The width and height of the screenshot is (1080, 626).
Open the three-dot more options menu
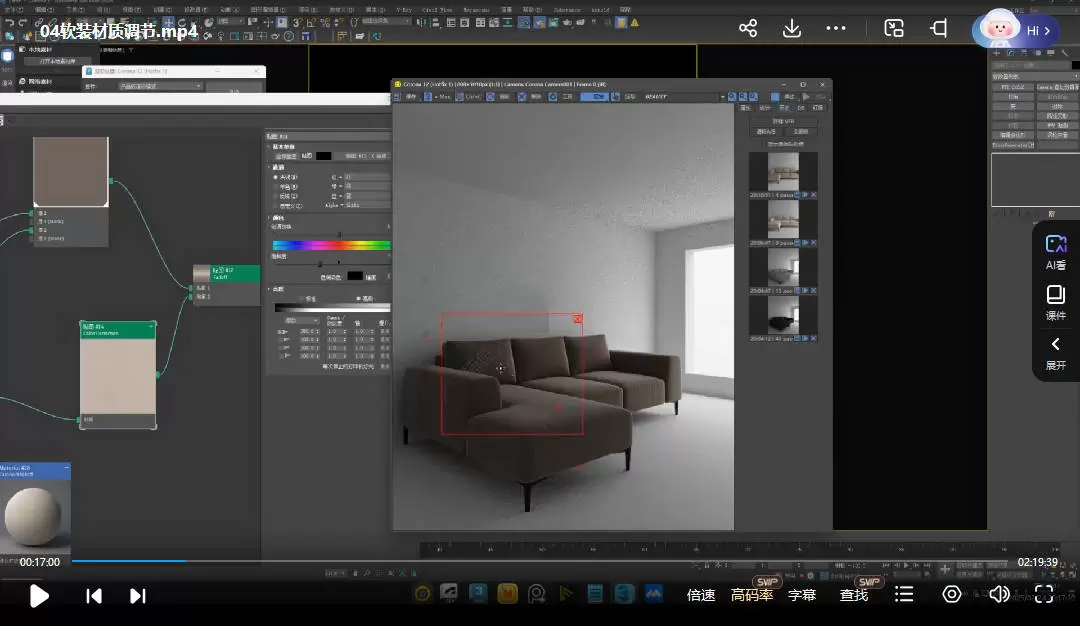[836, 29]
